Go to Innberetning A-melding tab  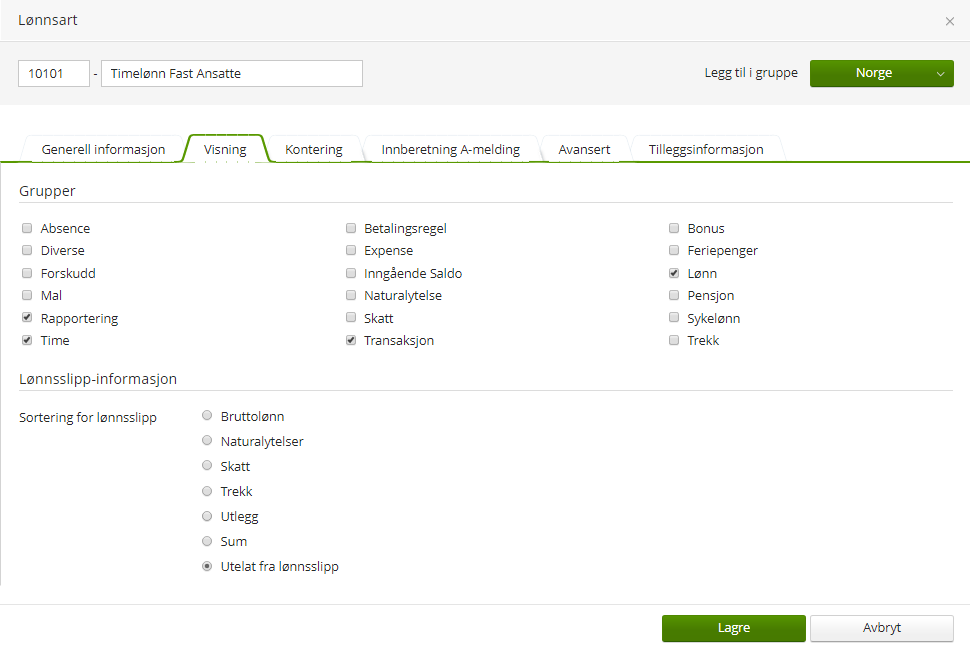450,149
